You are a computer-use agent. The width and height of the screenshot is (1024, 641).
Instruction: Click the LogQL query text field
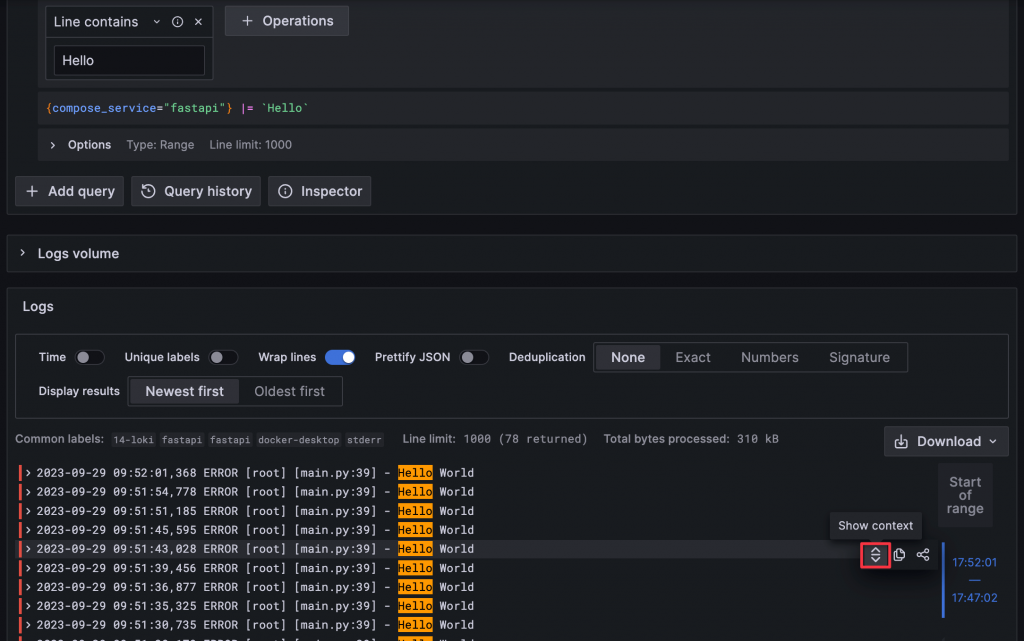pos(522,108)
